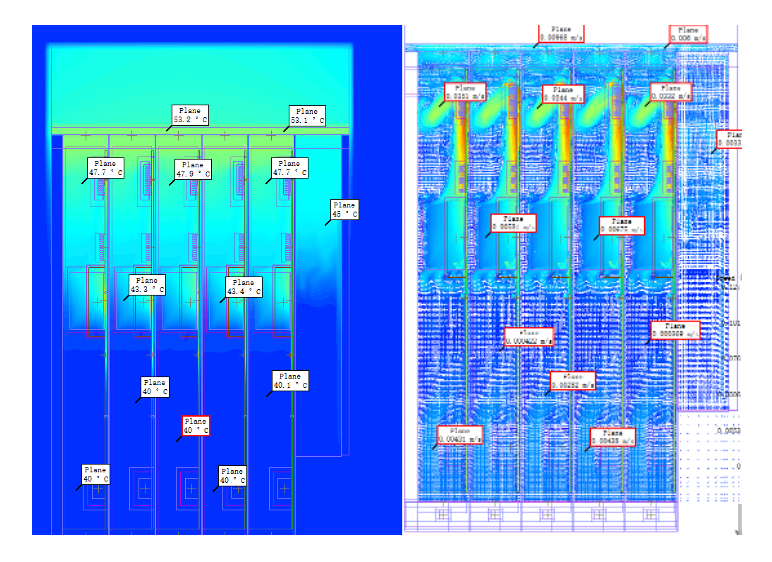Select the 0.006 m/s plane label
Screen dimensions: 772x562
(688, 34)
